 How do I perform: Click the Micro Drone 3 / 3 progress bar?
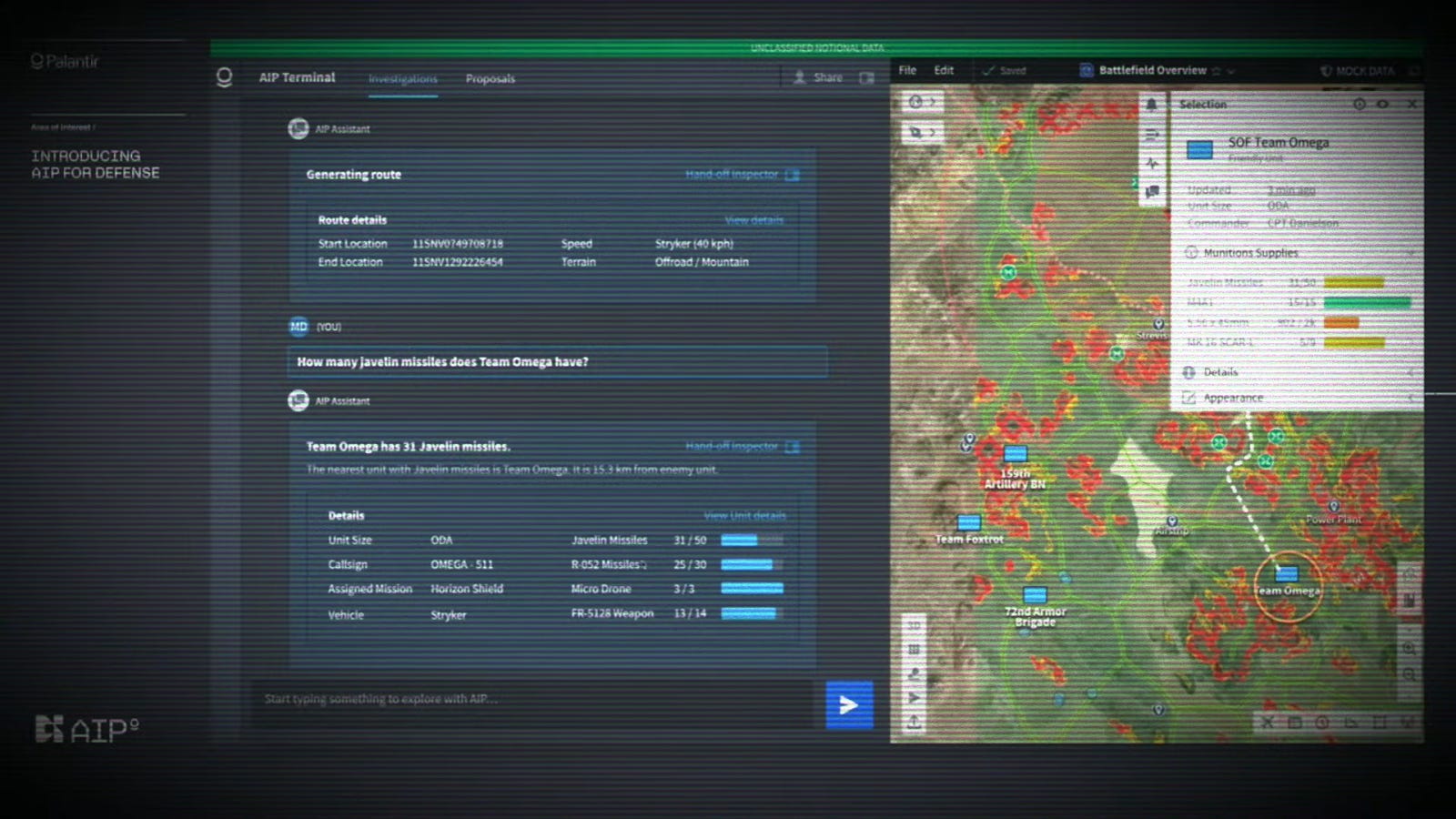752,589
